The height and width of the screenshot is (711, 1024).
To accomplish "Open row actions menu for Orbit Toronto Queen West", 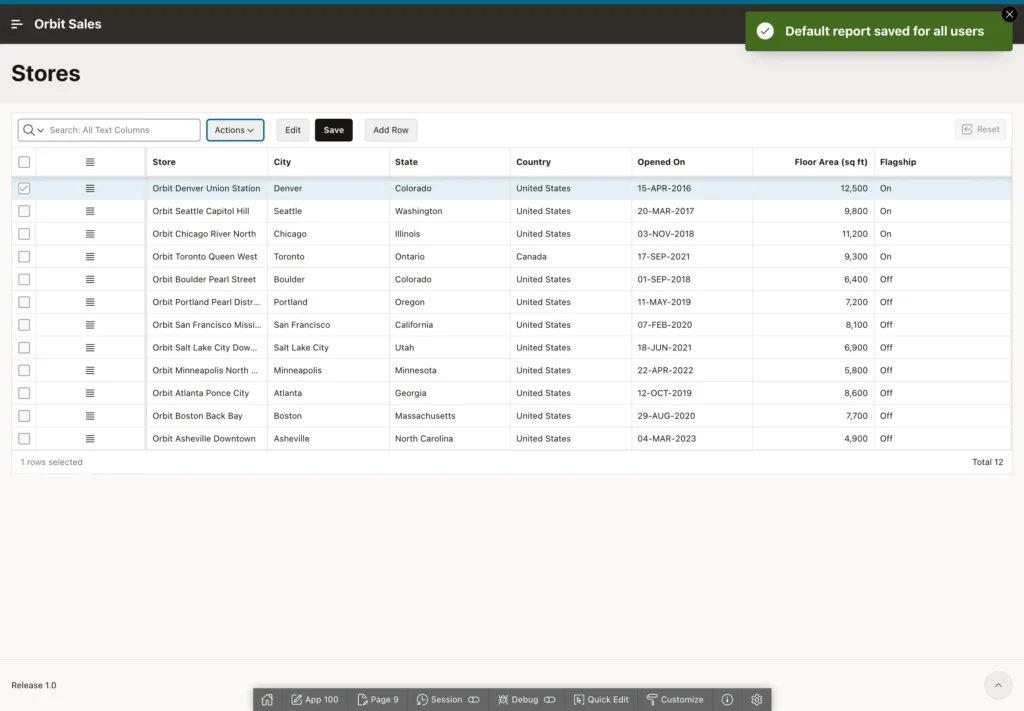I will click(x=90, y=257).
